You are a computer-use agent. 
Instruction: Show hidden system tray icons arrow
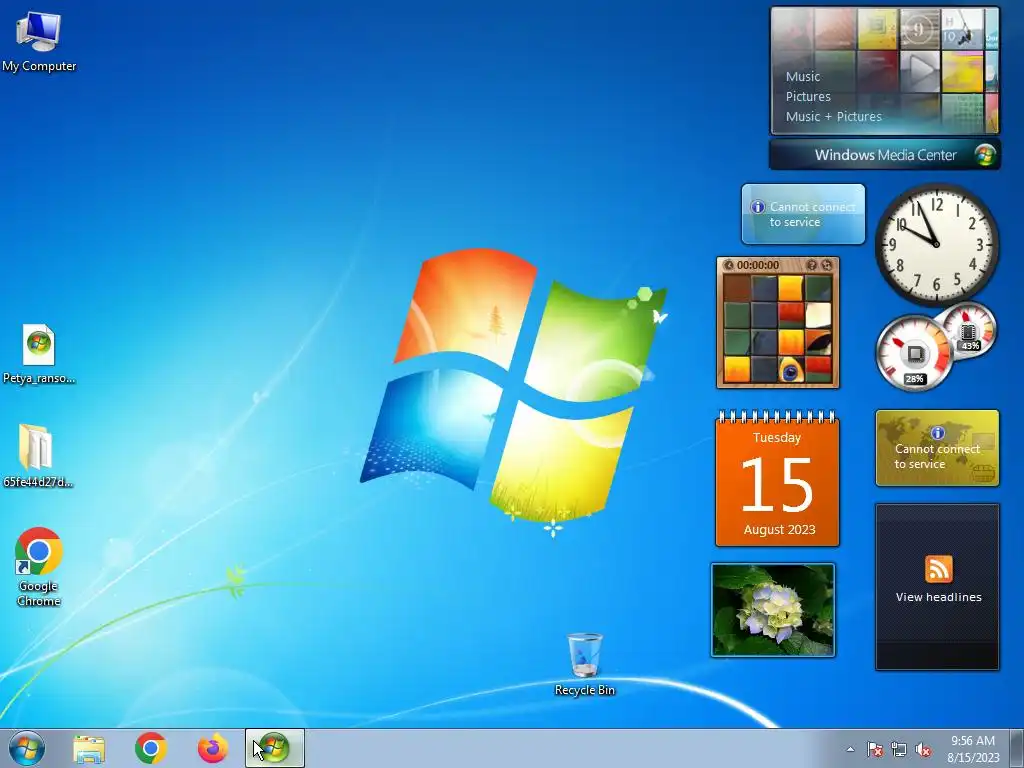(850, 749)
